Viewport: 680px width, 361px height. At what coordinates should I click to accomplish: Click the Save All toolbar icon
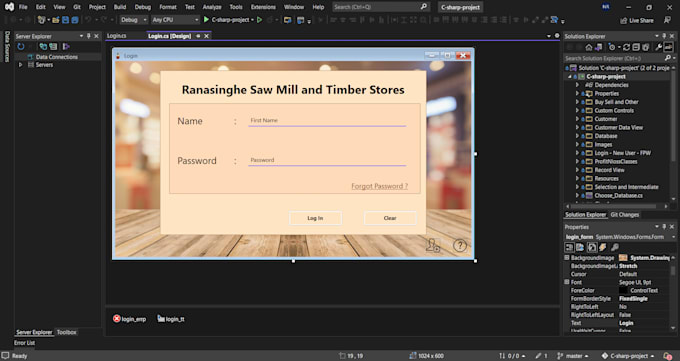click(75, 20)
